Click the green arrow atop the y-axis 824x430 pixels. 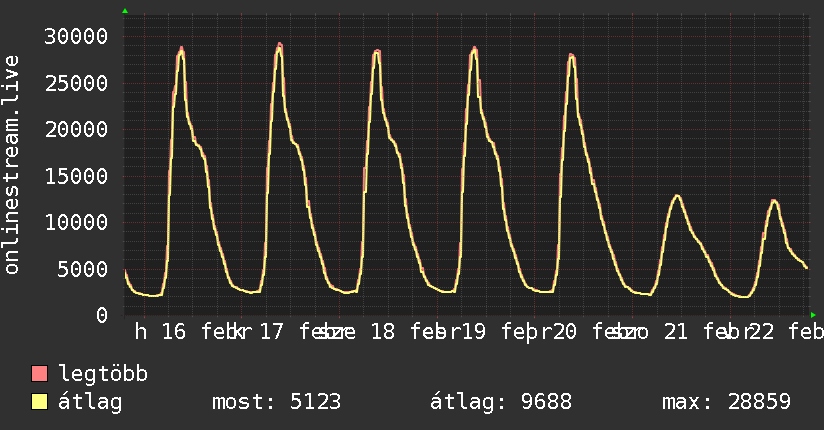(125, 11)
